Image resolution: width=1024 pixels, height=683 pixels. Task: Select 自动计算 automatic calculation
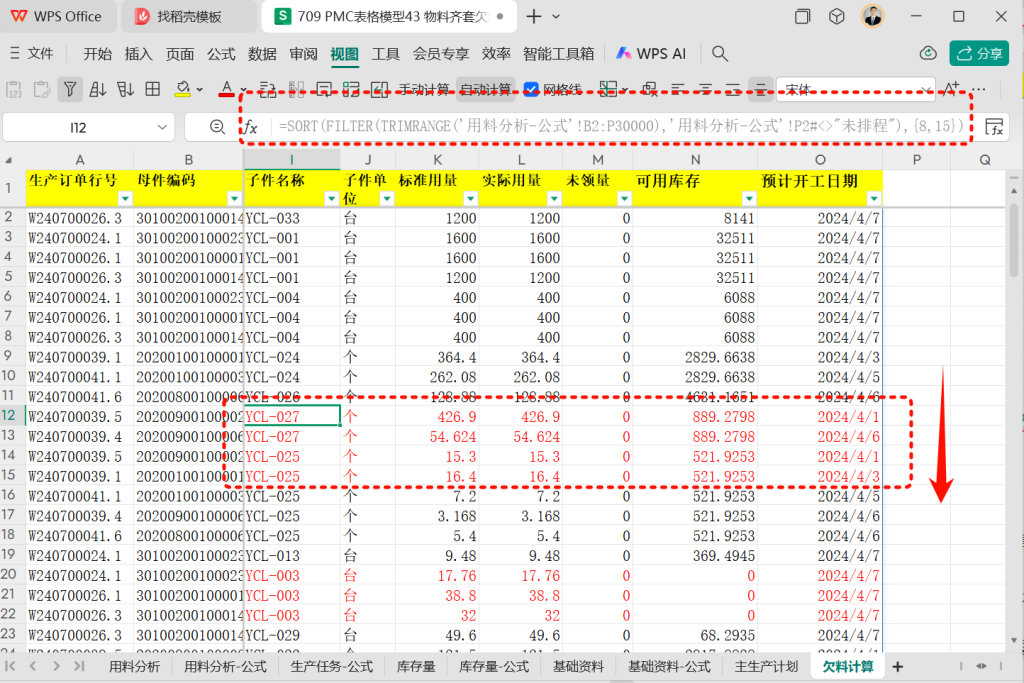point(485,89)
